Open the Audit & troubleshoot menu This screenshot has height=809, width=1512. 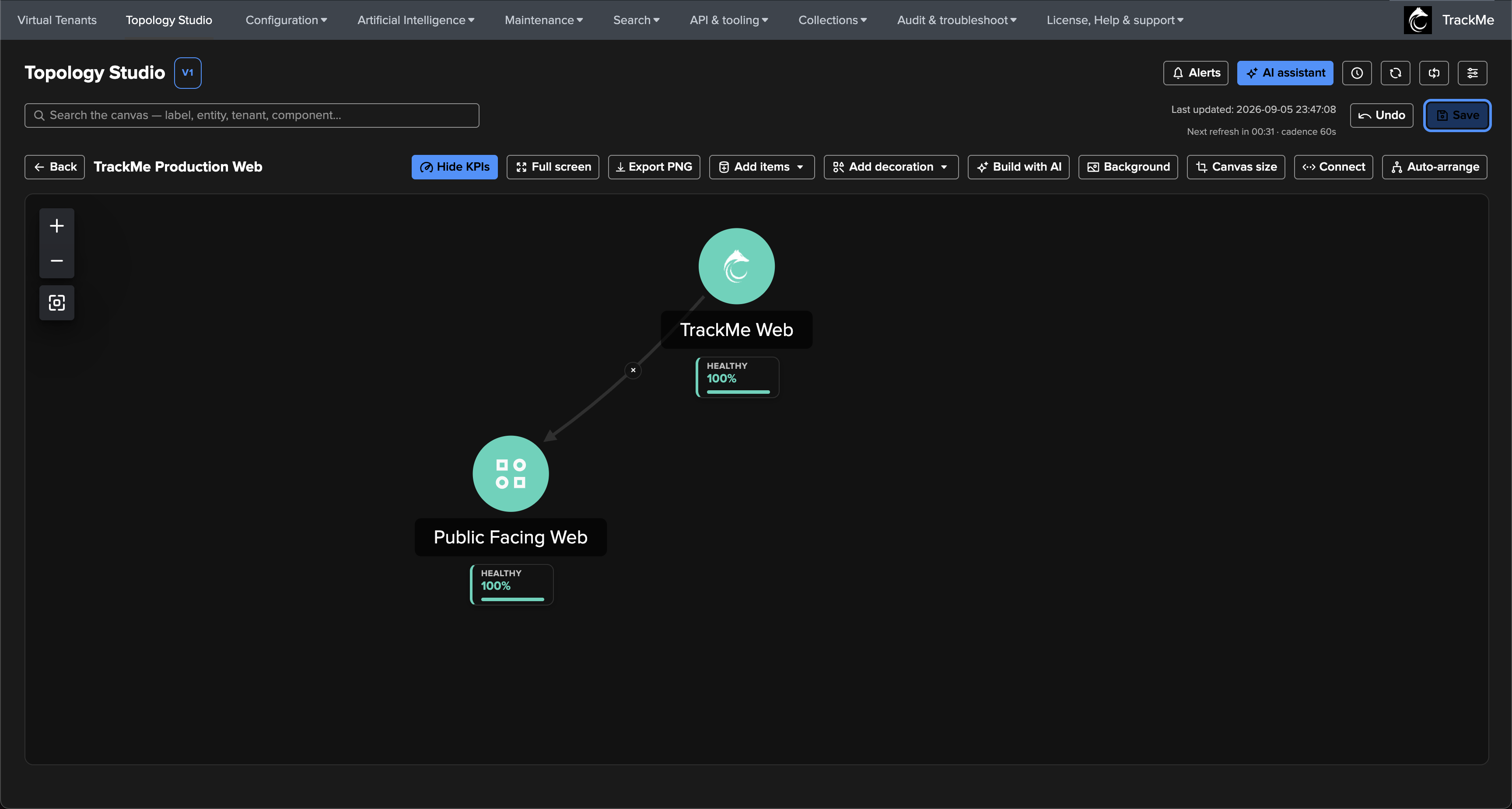point(957,20)
